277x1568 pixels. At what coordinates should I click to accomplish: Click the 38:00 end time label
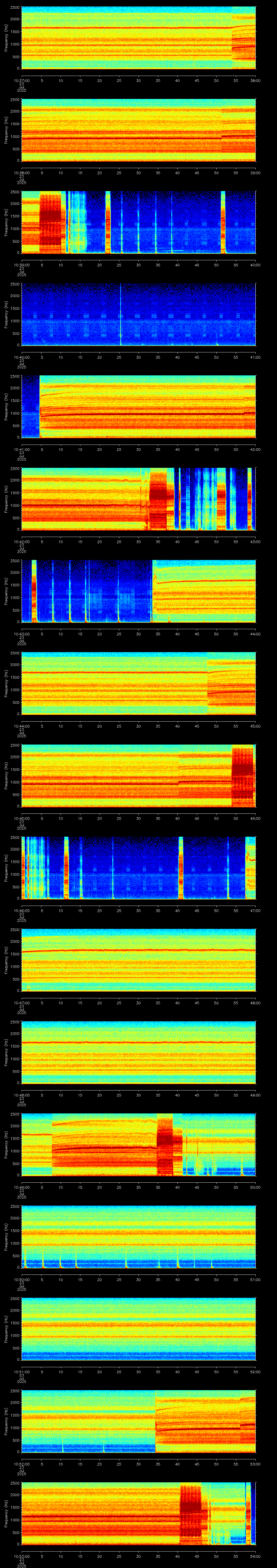click(255, 80)
